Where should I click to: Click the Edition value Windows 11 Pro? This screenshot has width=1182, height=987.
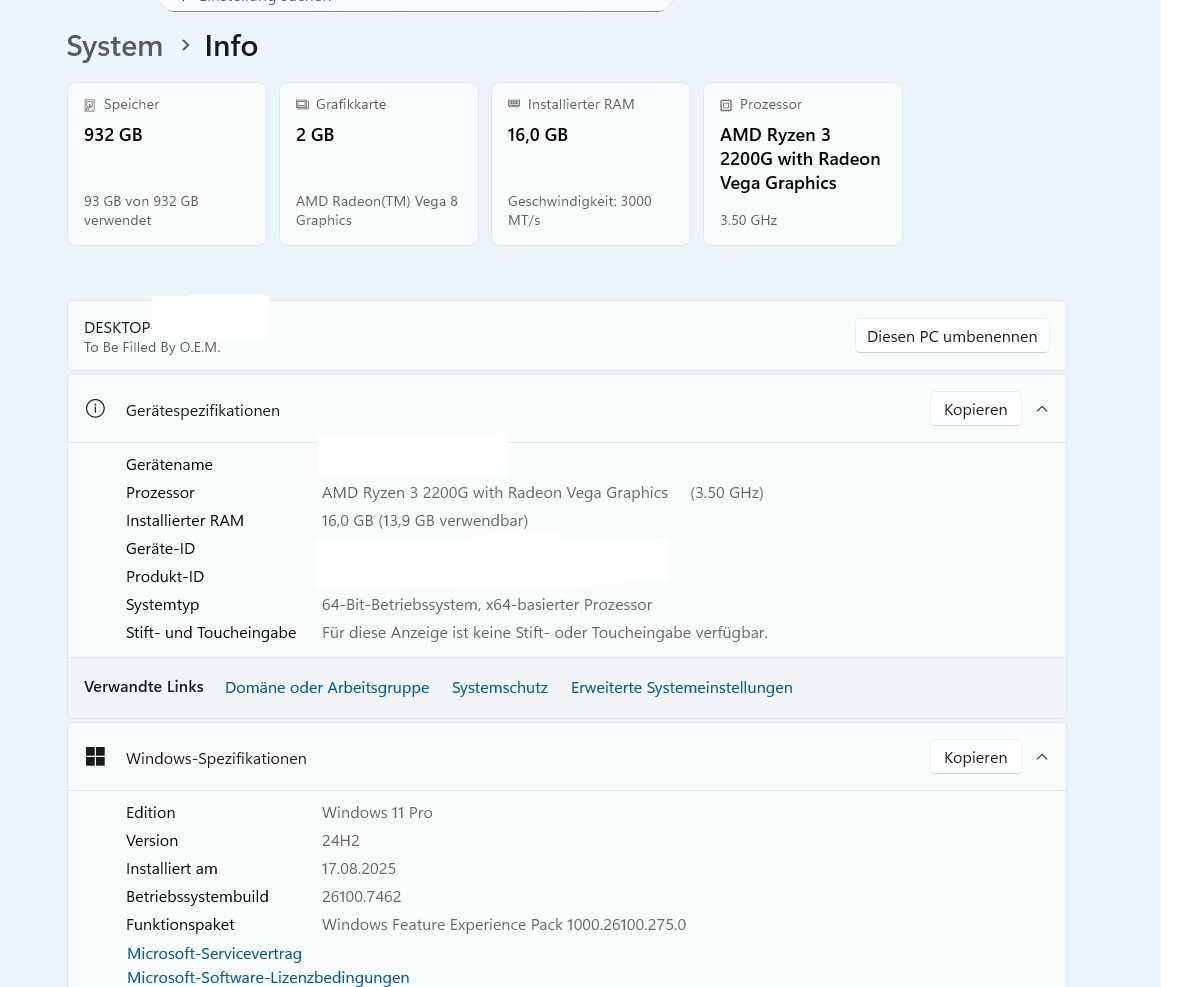[377, 812]
